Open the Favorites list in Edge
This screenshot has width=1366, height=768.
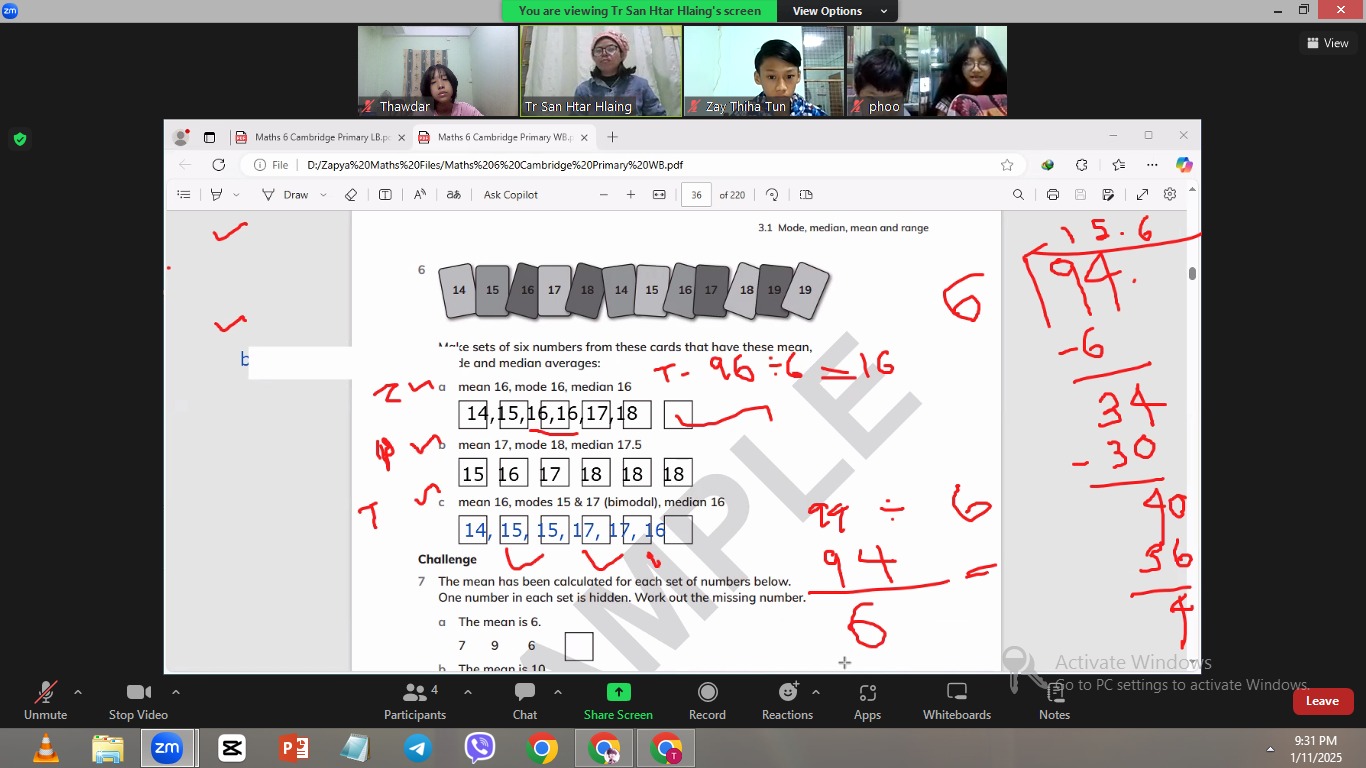pos(1118,165)
